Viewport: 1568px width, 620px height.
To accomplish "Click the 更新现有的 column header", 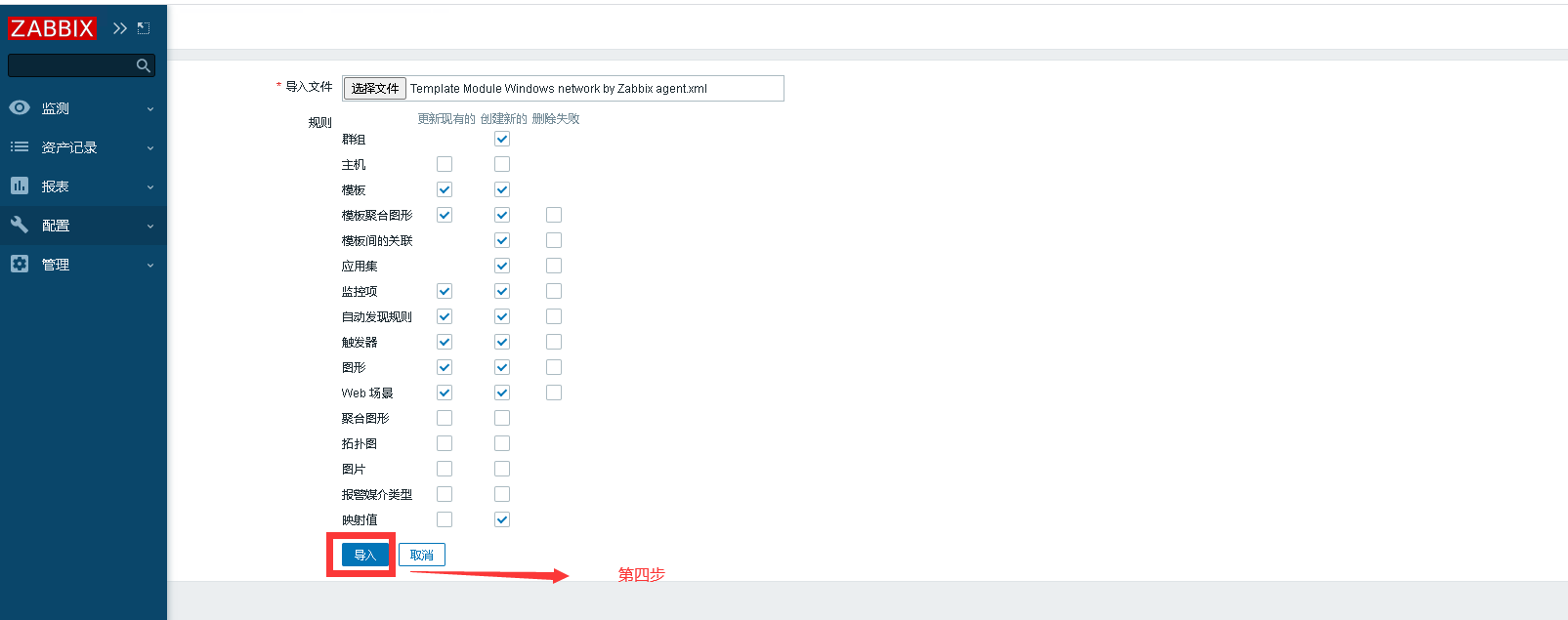I will click(446, 119).
